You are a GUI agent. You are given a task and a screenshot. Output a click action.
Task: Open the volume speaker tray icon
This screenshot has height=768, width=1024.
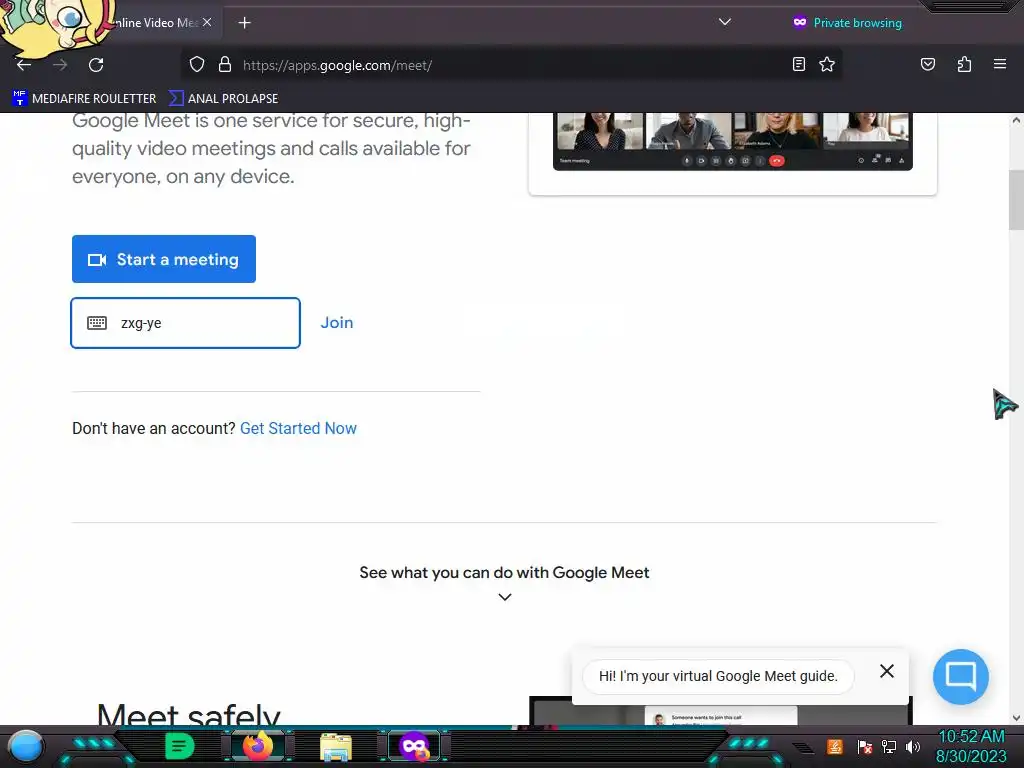(x=912, y=746)
